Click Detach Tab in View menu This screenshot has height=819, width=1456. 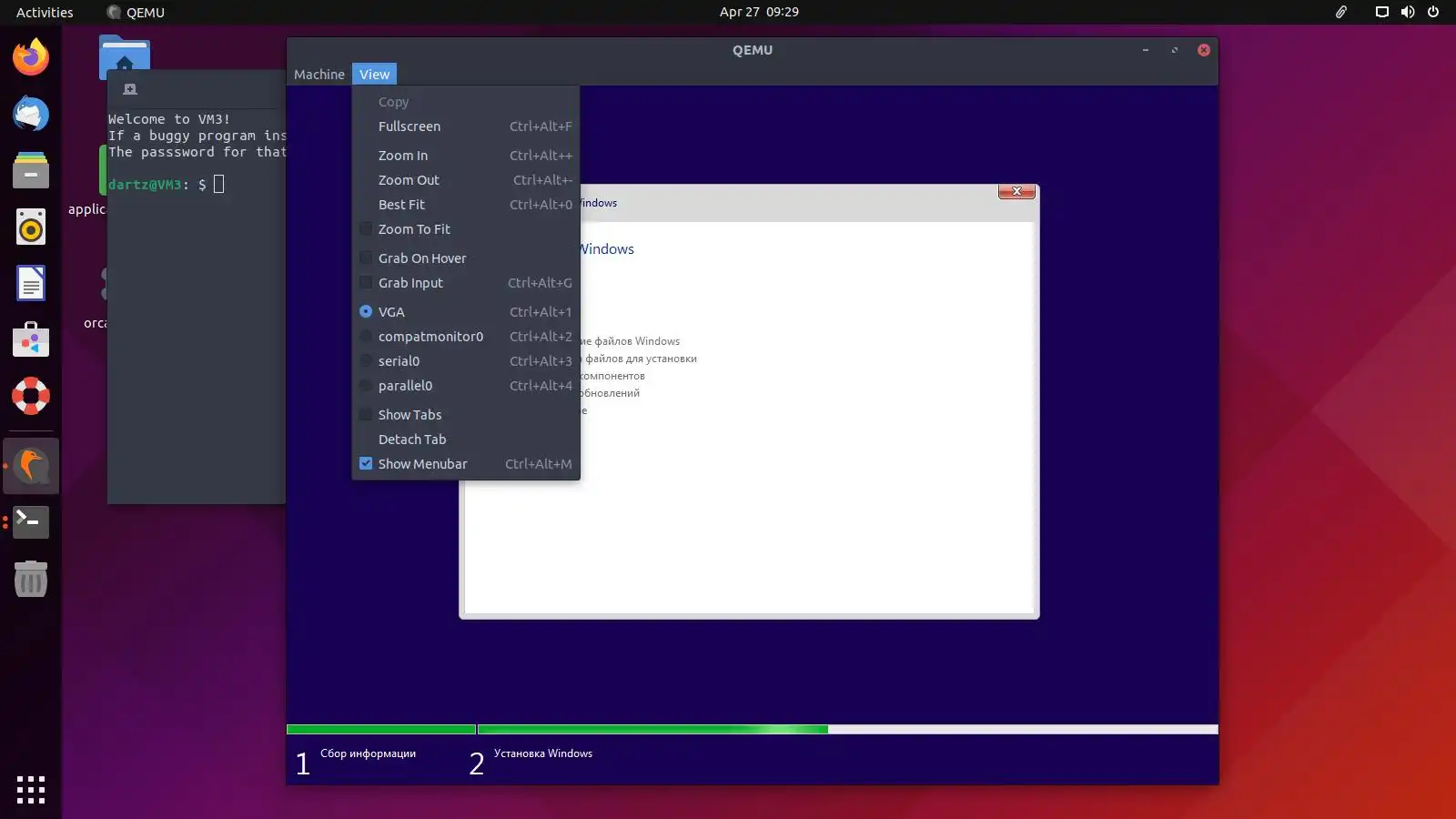coord(466,440)
